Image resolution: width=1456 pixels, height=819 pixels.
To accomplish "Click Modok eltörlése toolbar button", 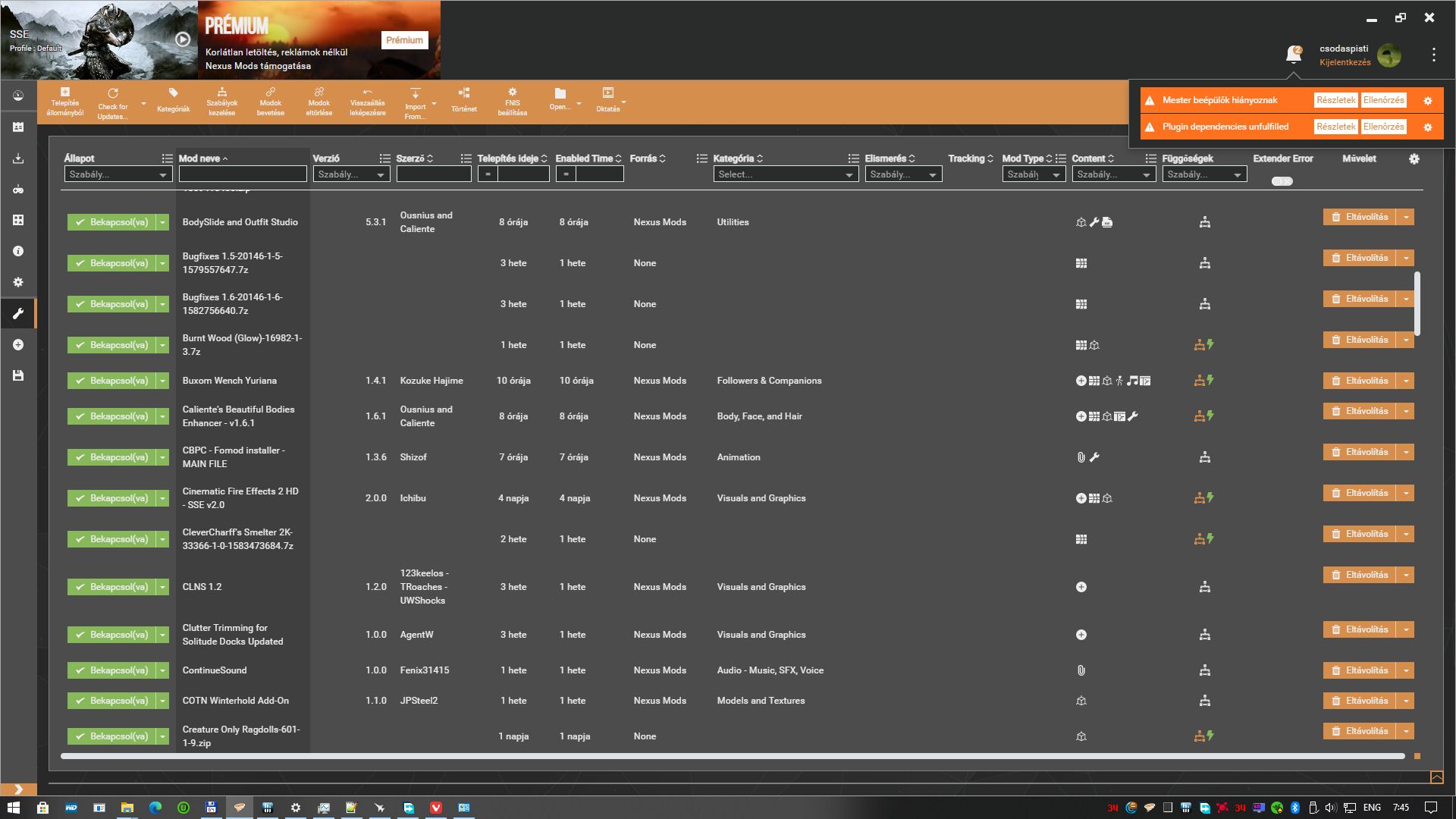I will pos(319,102).
